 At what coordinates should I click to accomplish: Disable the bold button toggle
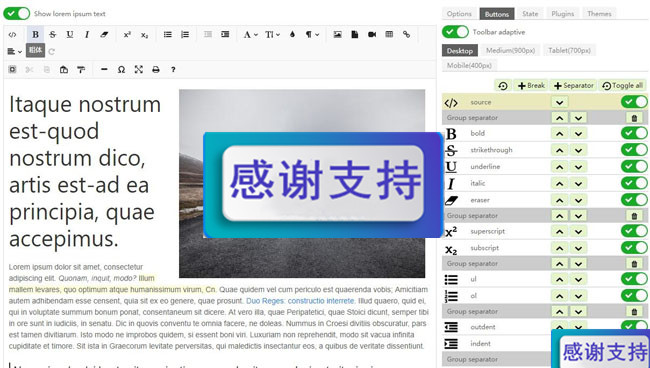click(634, 133)
